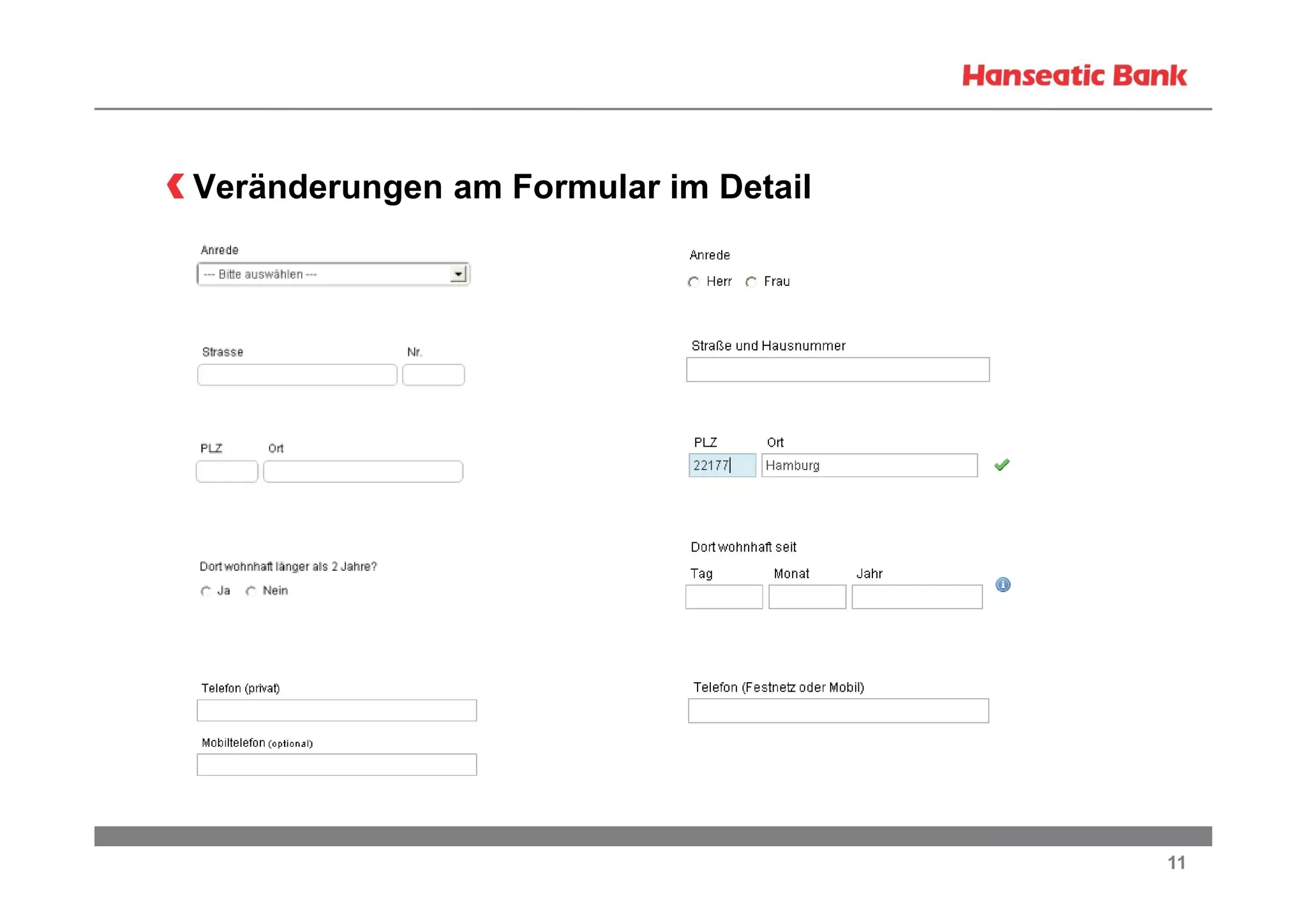Viewport: 1307px width, 924px height.
Task: Click the 'Telefon (privat)' label
Action: (241, 688)
